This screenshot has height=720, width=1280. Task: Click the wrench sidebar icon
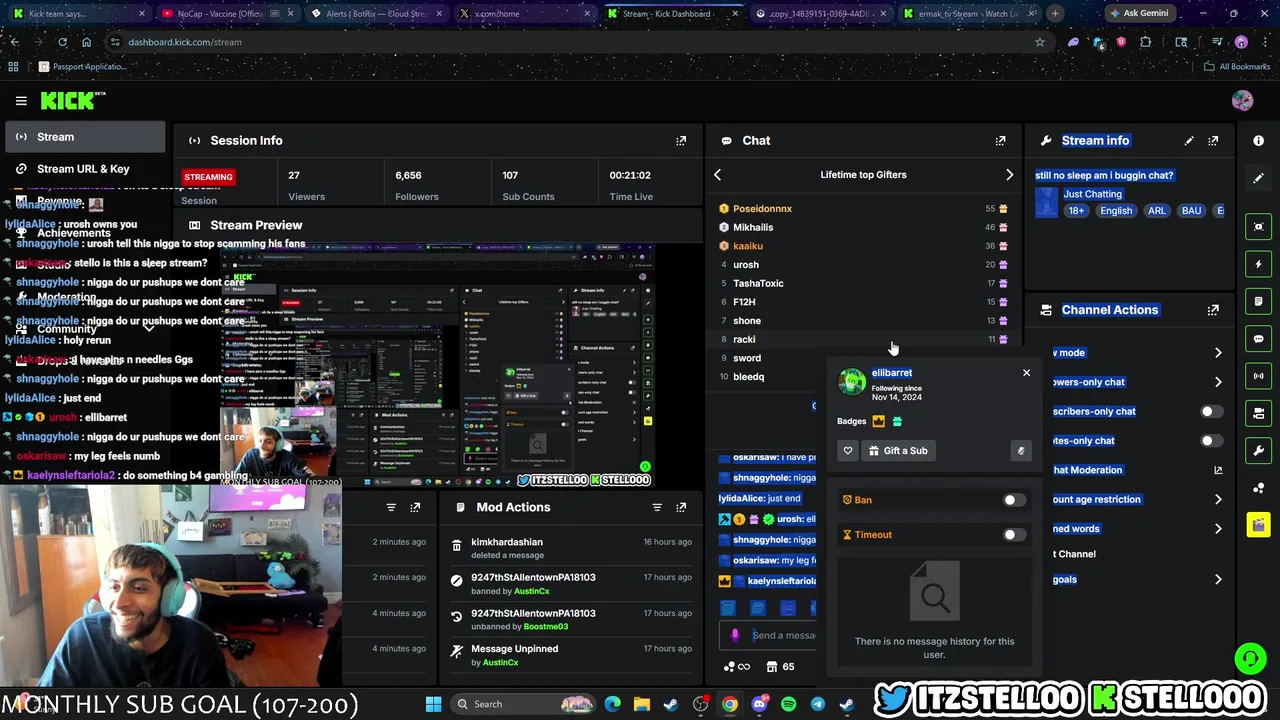[x=1258, y=451]
